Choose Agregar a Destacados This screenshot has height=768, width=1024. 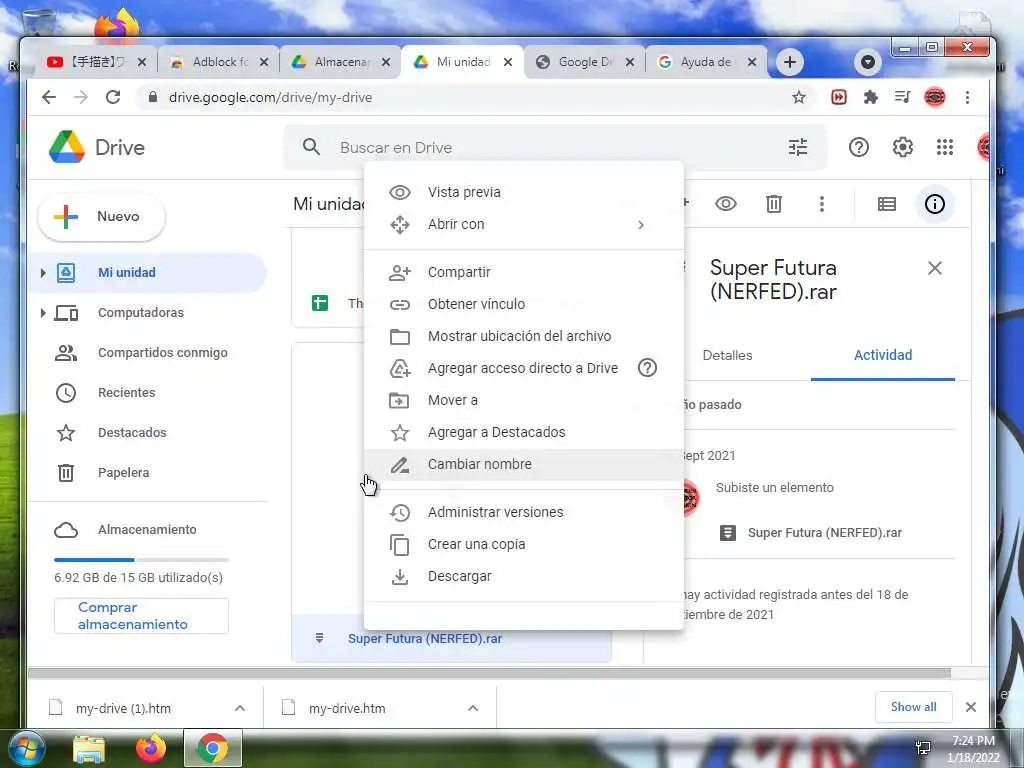click(x=524, y=432)
